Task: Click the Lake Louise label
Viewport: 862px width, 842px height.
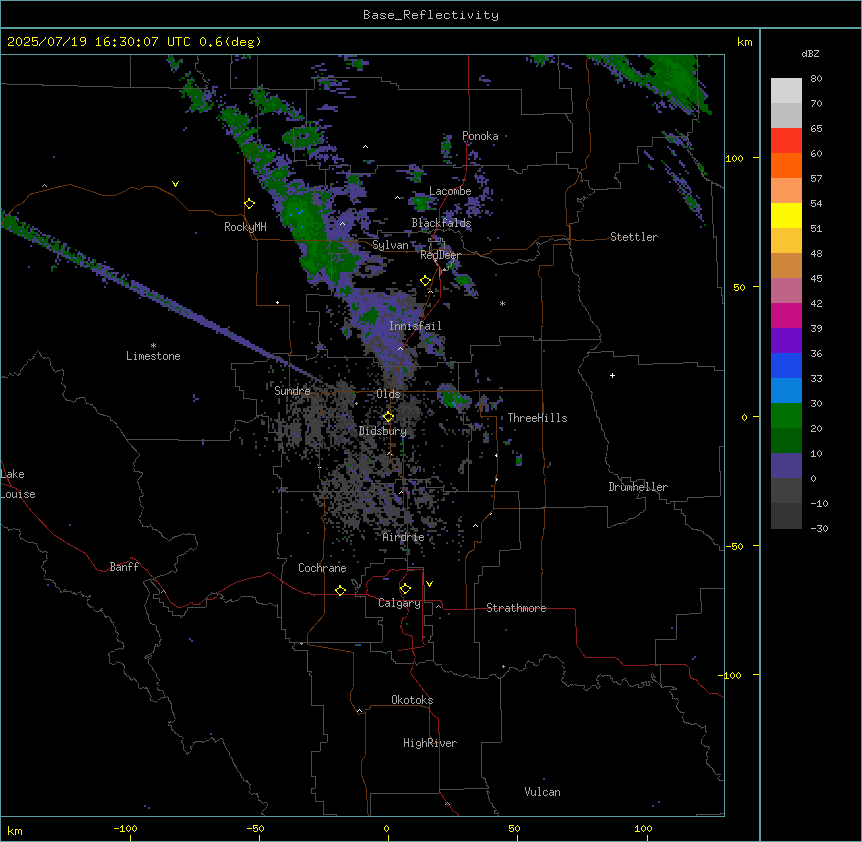Action: (x=18, y=484)
